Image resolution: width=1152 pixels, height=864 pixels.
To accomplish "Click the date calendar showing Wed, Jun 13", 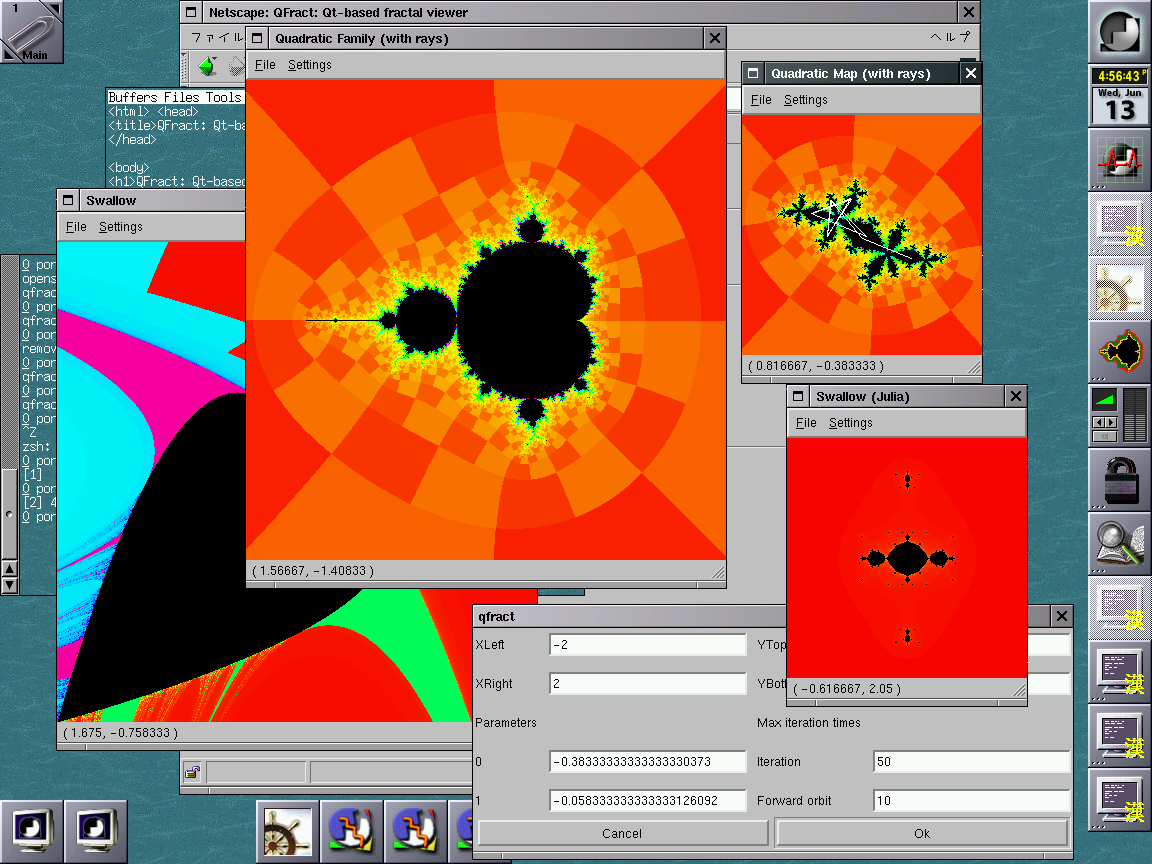I will point(1120,105).
